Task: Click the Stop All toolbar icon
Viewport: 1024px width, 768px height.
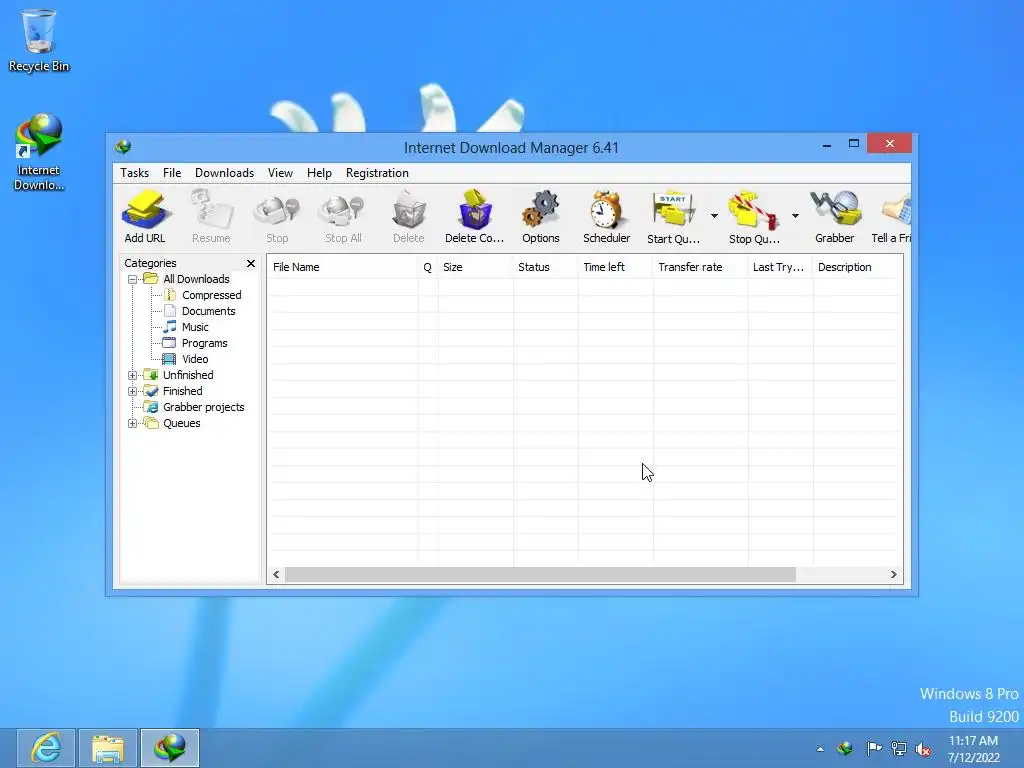Action: (x=343, y=217)
